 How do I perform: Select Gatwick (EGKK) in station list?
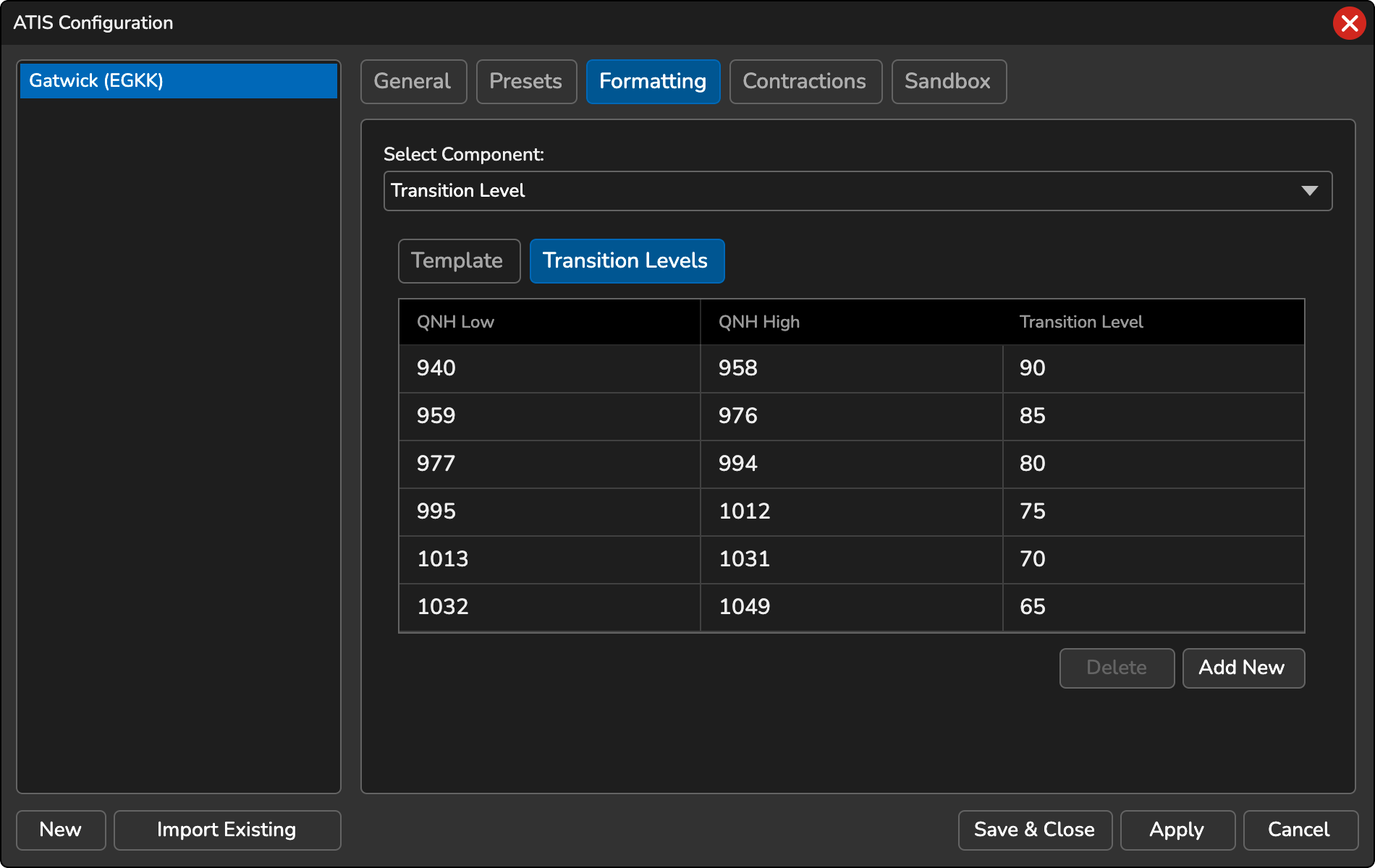[x=178, y=80]
